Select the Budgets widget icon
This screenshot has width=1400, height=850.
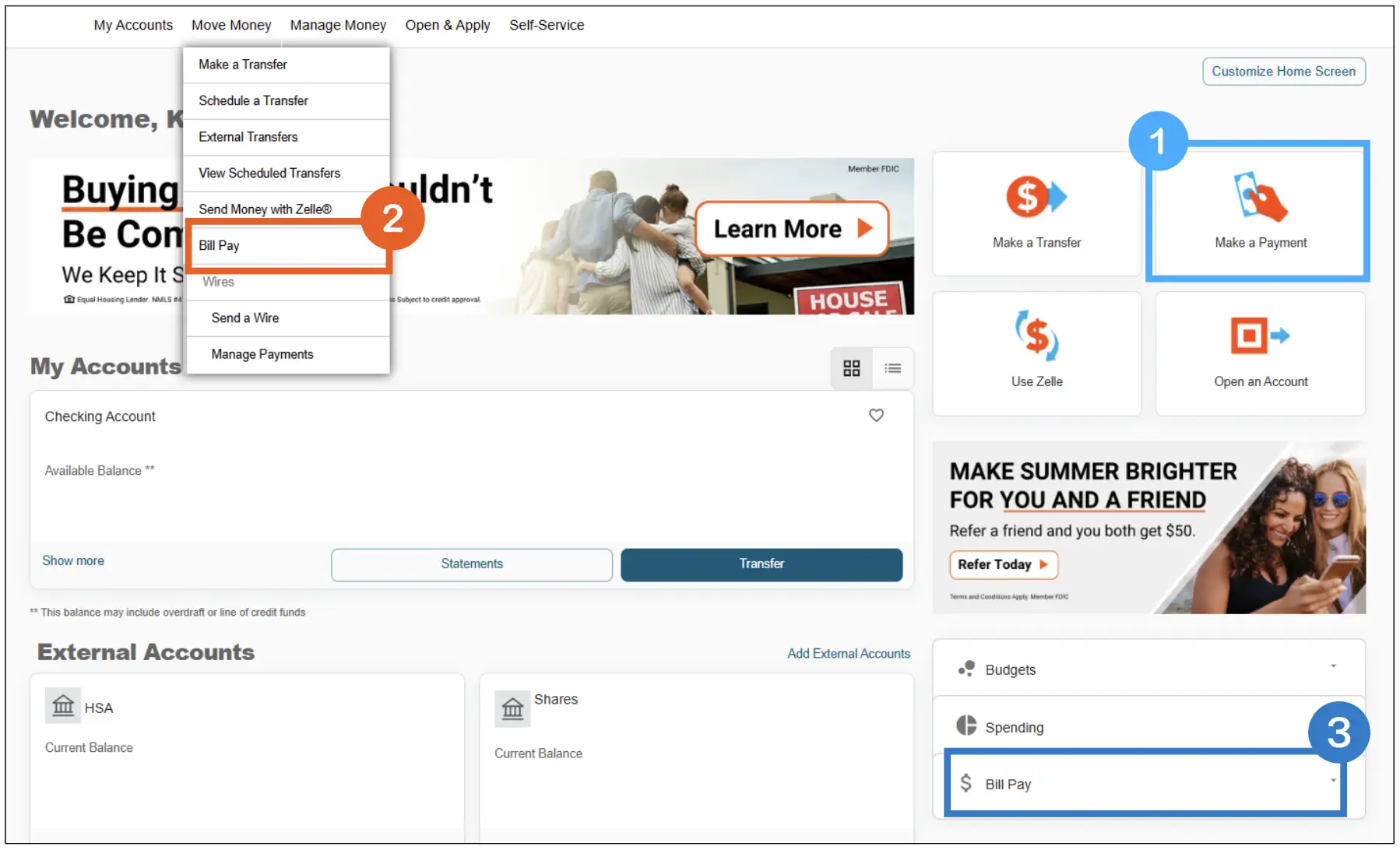pos(967,668)
